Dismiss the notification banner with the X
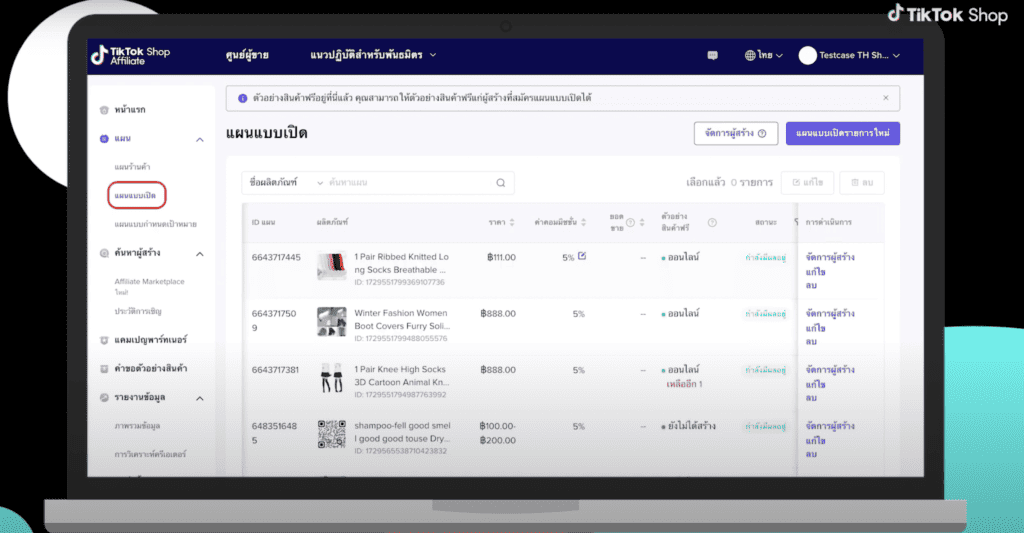The image size is (1024, 533). click(886, 98)
